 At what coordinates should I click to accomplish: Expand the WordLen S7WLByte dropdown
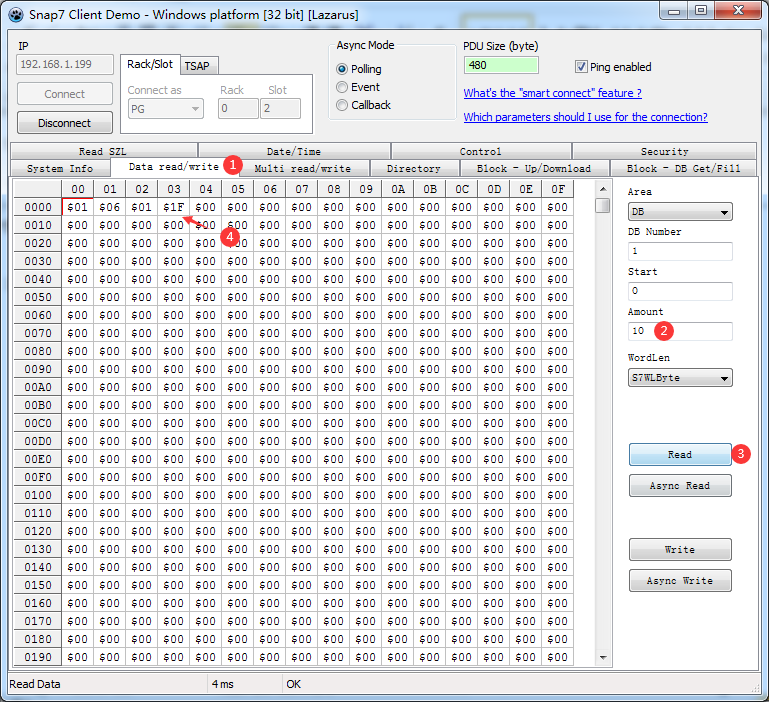tap(680, 378)
